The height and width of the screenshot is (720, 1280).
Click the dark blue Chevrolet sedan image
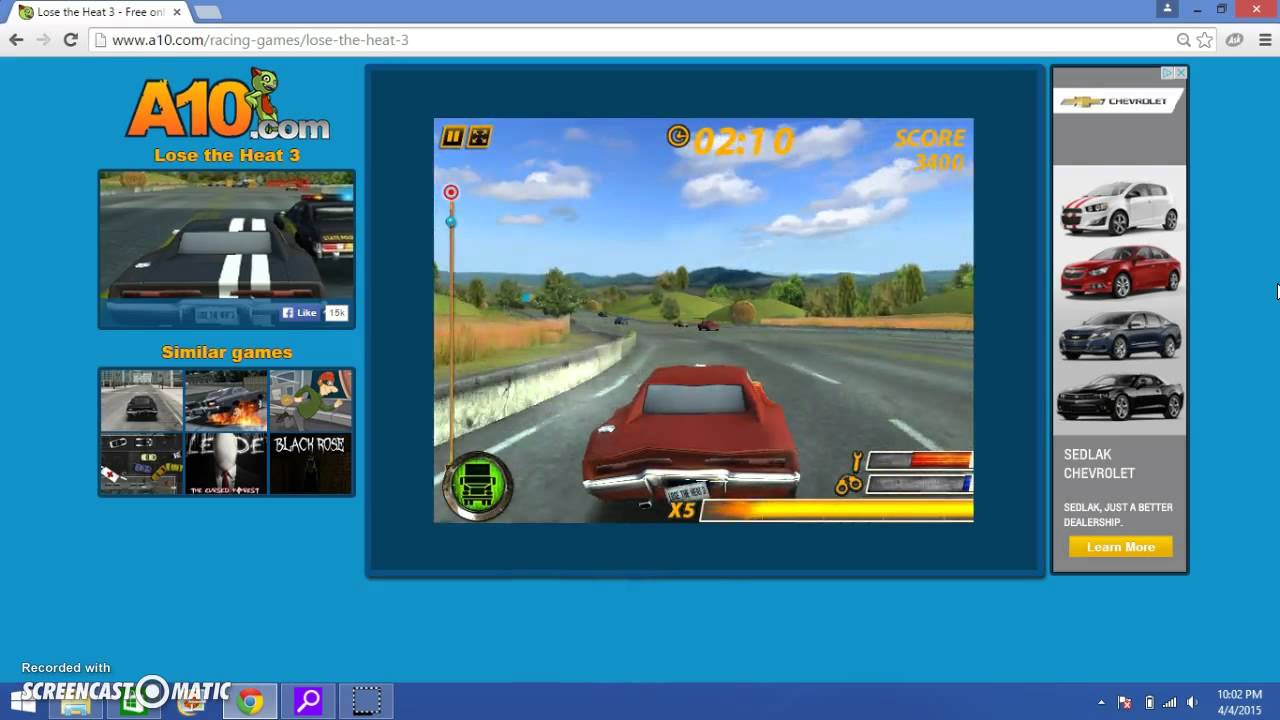[x=1120, y=335]
